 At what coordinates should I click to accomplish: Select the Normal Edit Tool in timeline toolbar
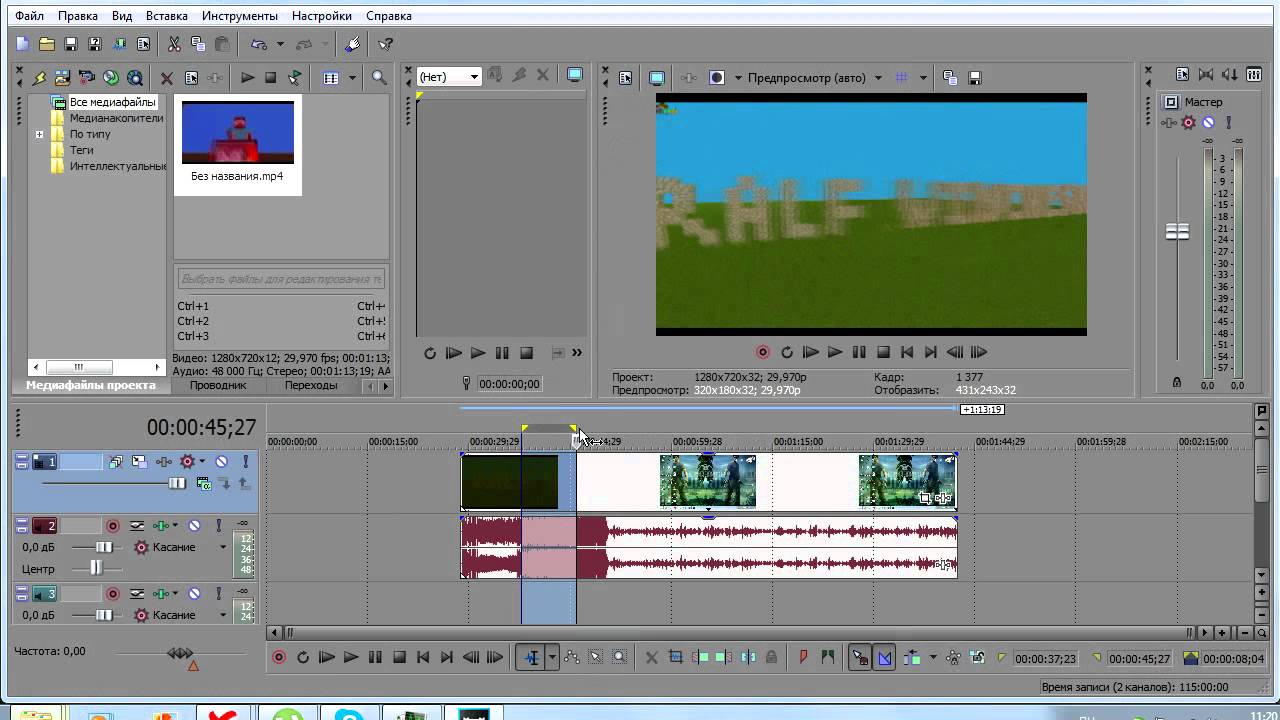coord(532,657)
